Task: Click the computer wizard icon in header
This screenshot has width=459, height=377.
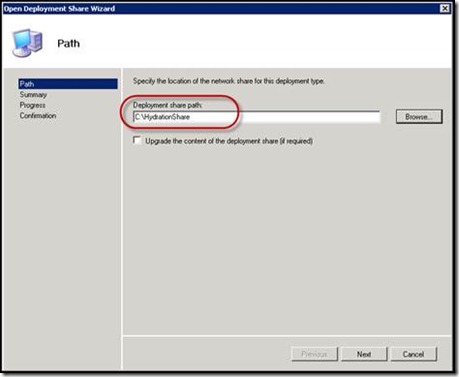Action: 27,43
